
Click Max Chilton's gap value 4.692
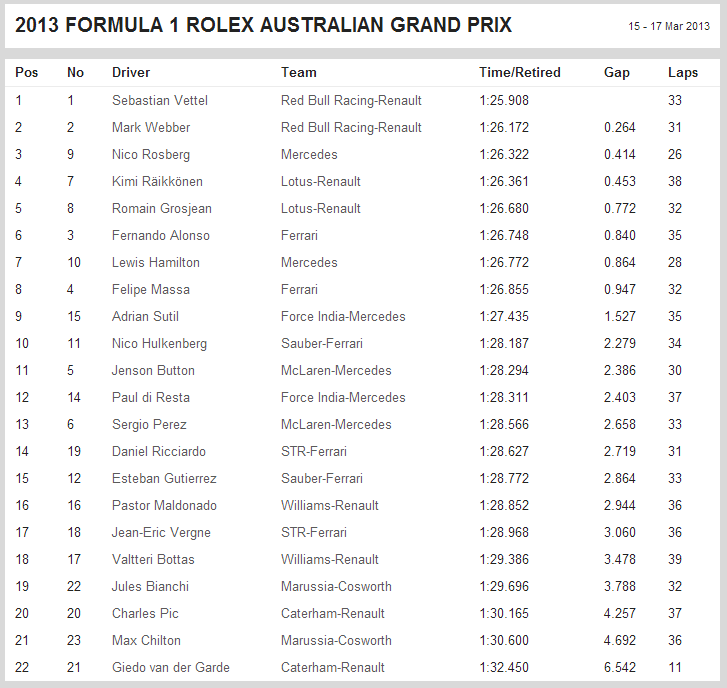point(620,640)
